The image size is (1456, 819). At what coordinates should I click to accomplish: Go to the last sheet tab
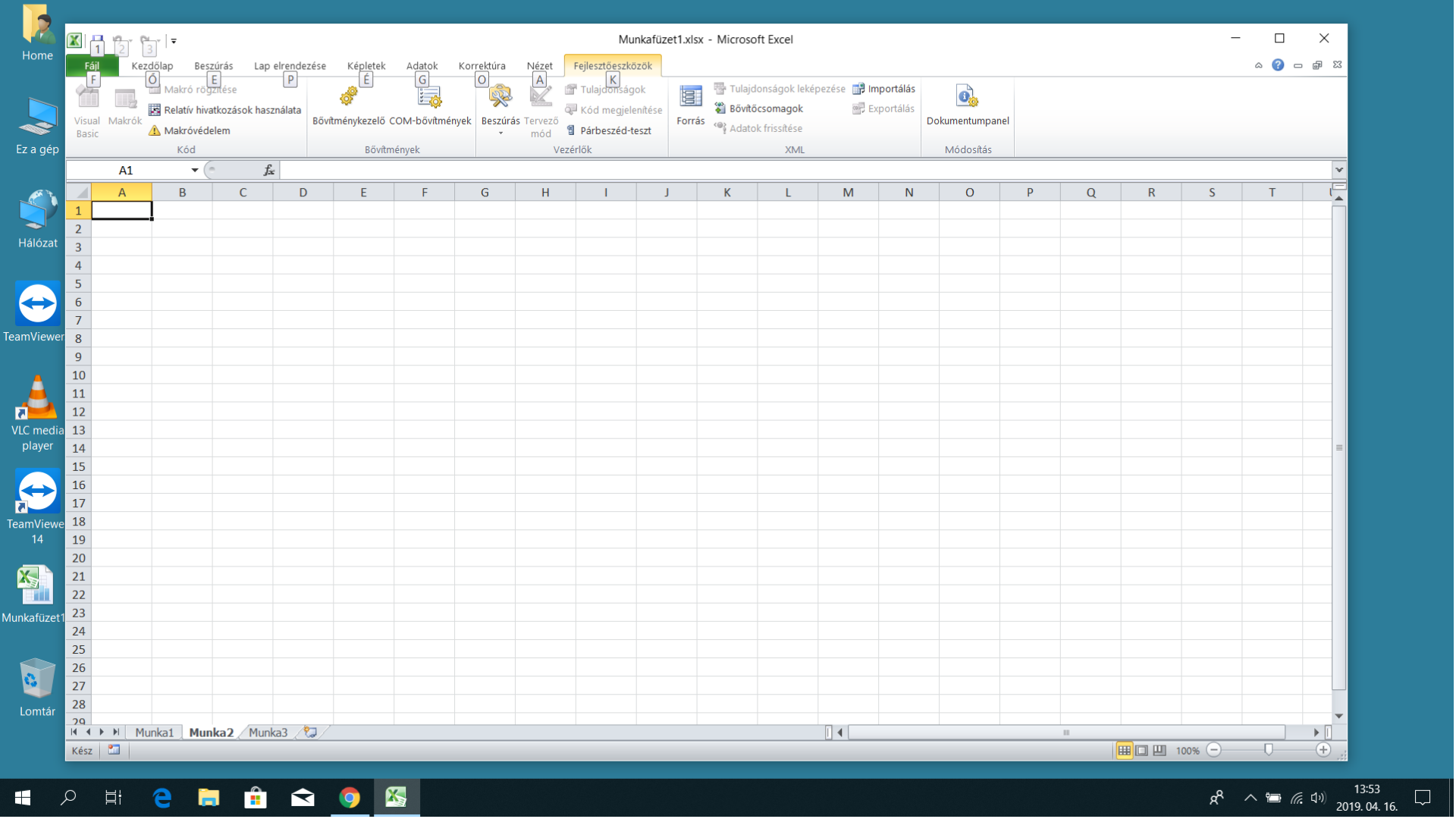click(116, 733)
